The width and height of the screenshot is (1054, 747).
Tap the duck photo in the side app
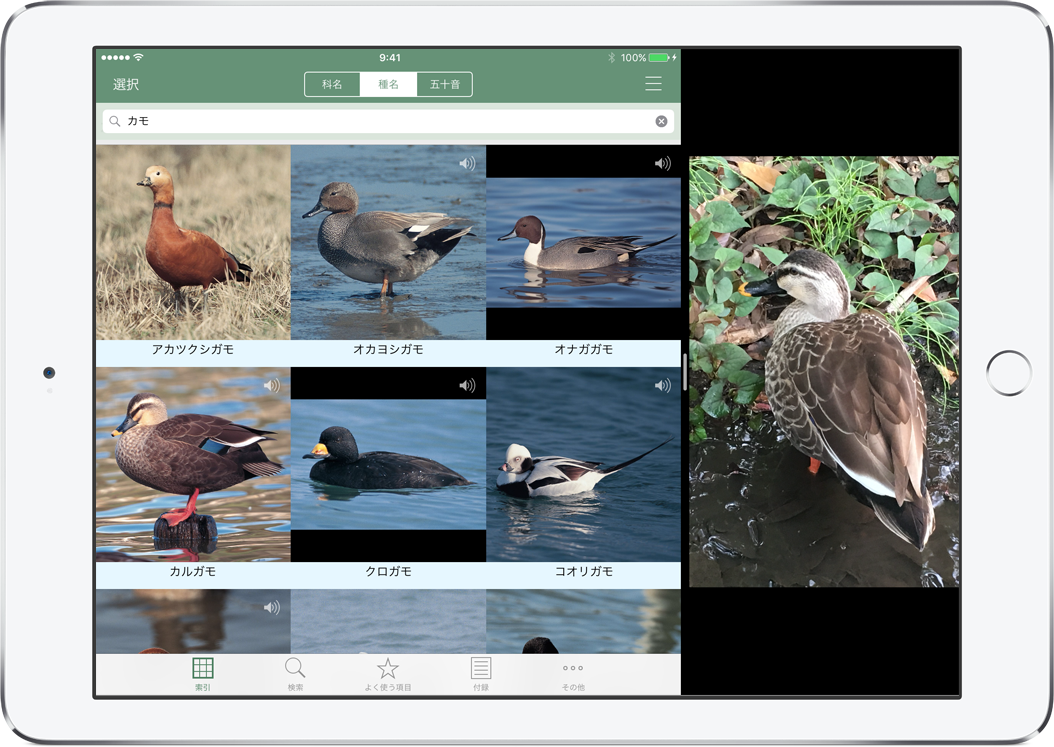pos(824,372)
